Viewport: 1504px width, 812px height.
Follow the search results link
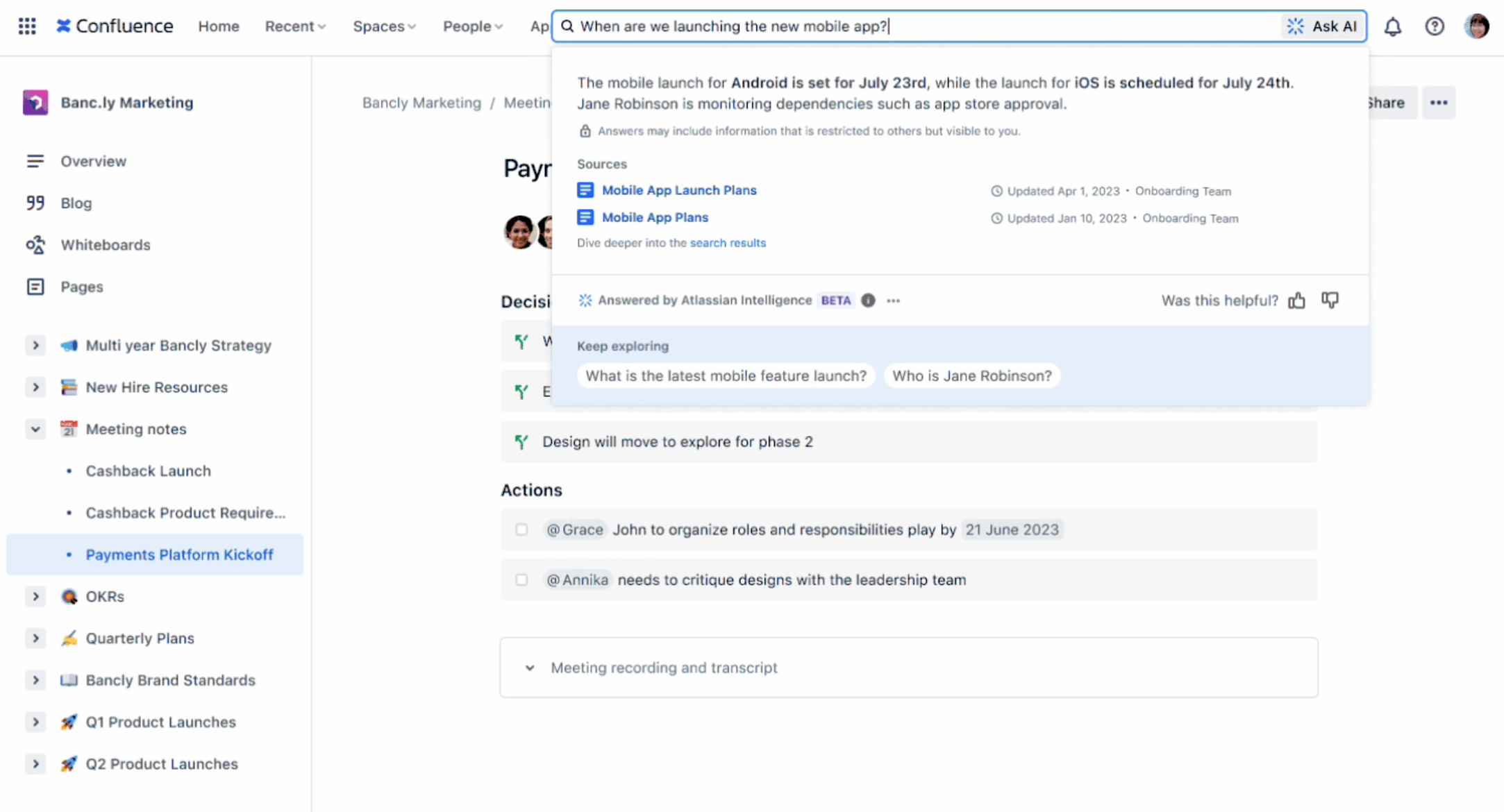click(x=728, y=243)
